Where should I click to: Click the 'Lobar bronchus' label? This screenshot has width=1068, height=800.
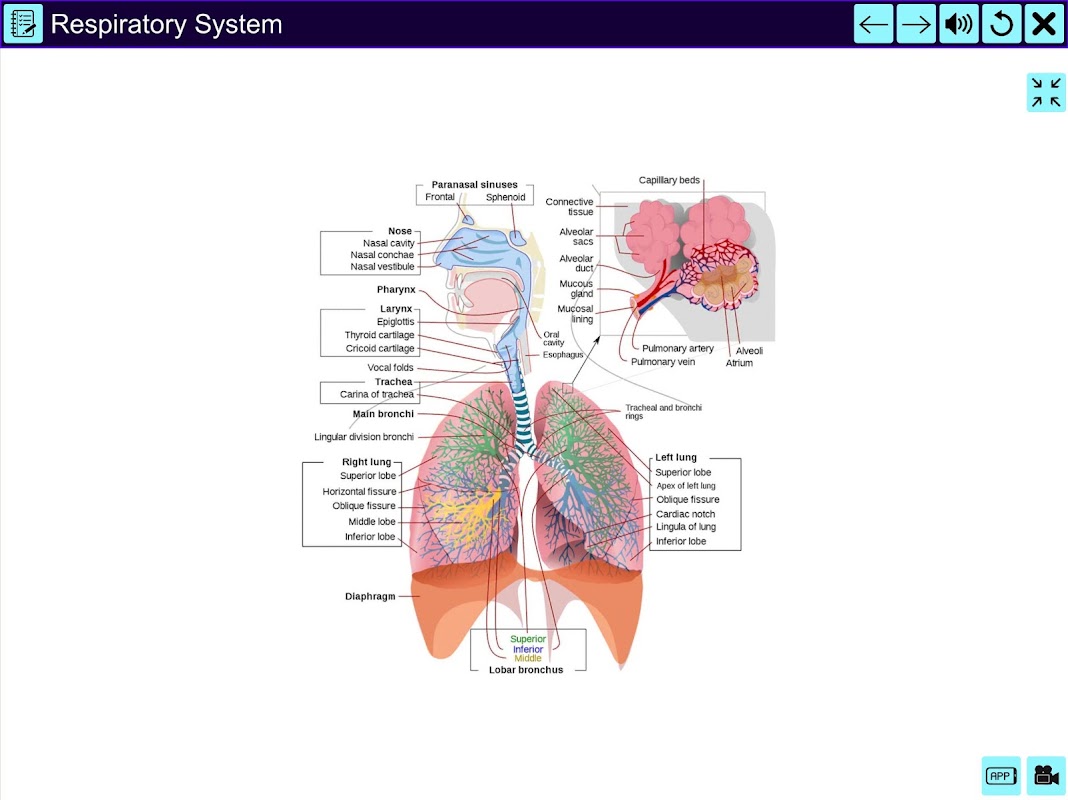(x=526, y=670)
